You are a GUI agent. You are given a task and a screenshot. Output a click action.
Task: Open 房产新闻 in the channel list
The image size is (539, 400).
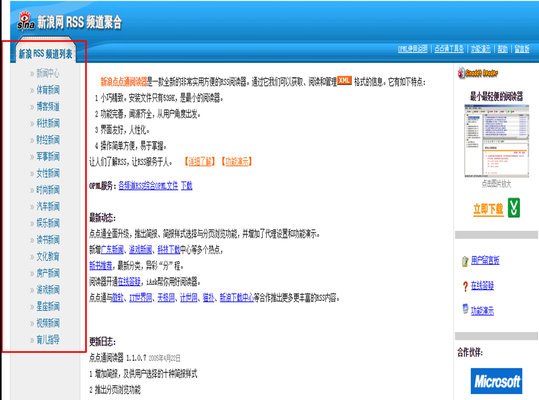coord(48,273)
